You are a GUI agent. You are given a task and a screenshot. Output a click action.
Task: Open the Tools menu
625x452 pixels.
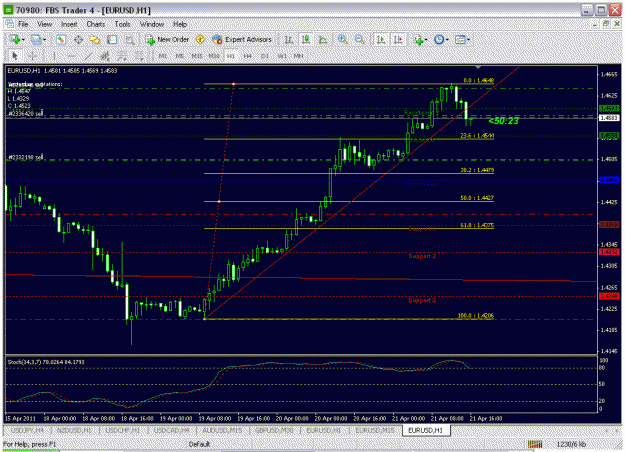pos(122,24)
